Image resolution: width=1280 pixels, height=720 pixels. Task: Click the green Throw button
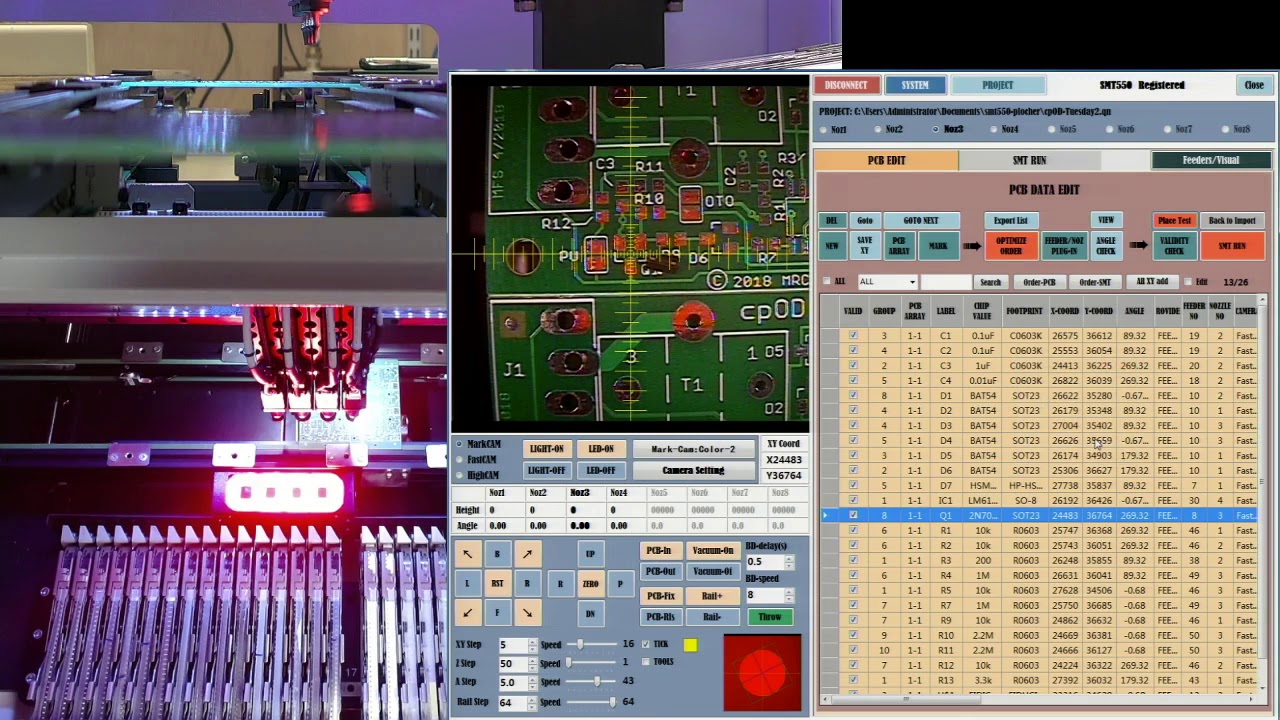[x=769, y=617]
